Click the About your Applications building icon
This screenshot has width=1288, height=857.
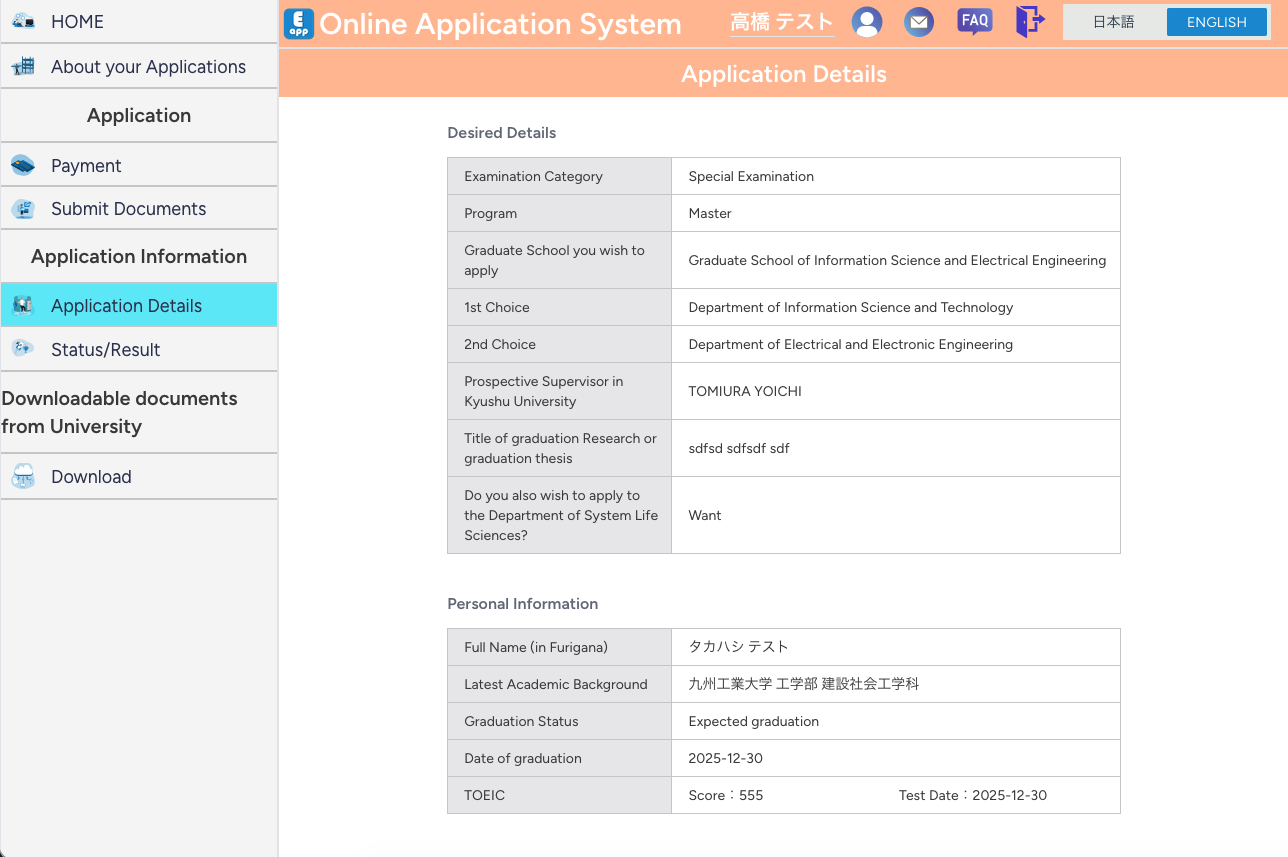click(x=23, y=67)
